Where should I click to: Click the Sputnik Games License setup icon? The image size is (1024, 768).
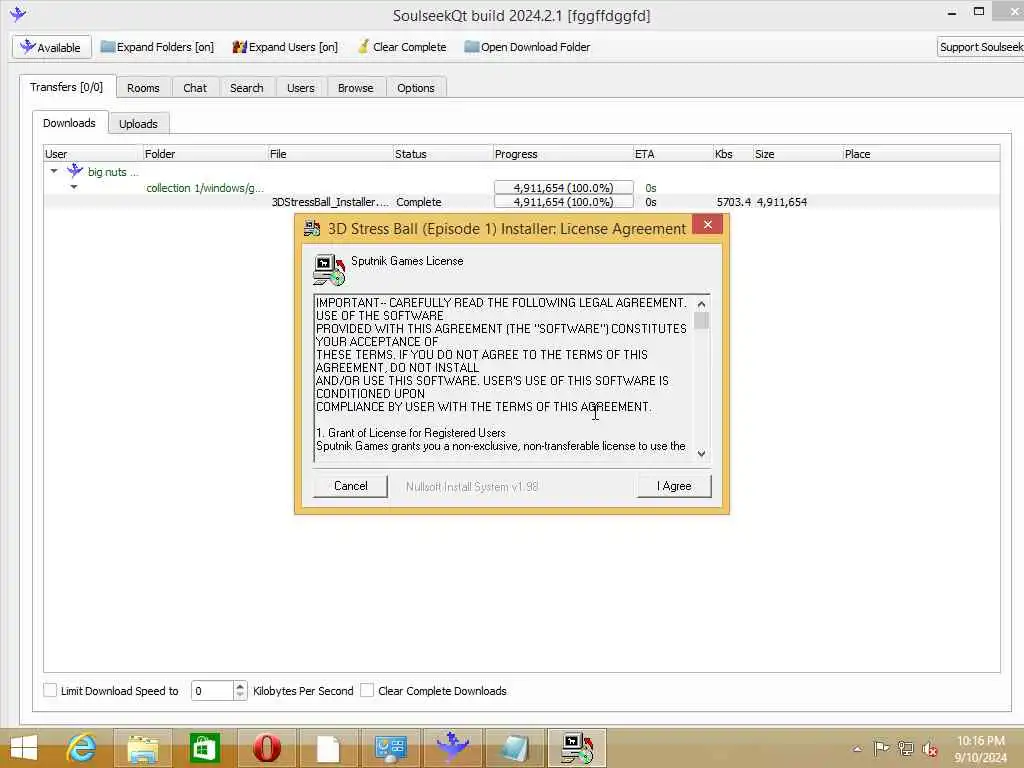coord(328,270)
